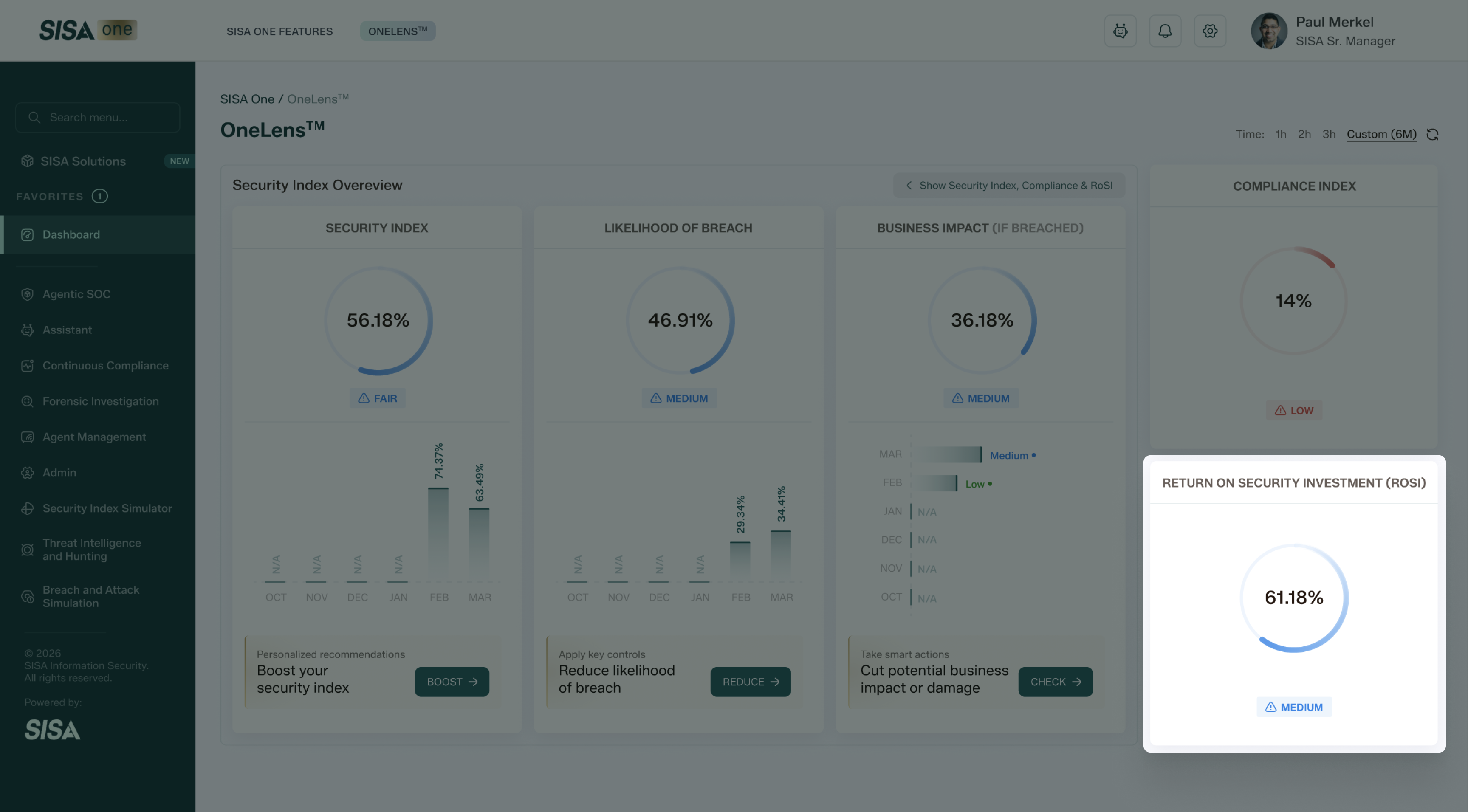Open Forensic Investigation in sidebar

point(100,401)
